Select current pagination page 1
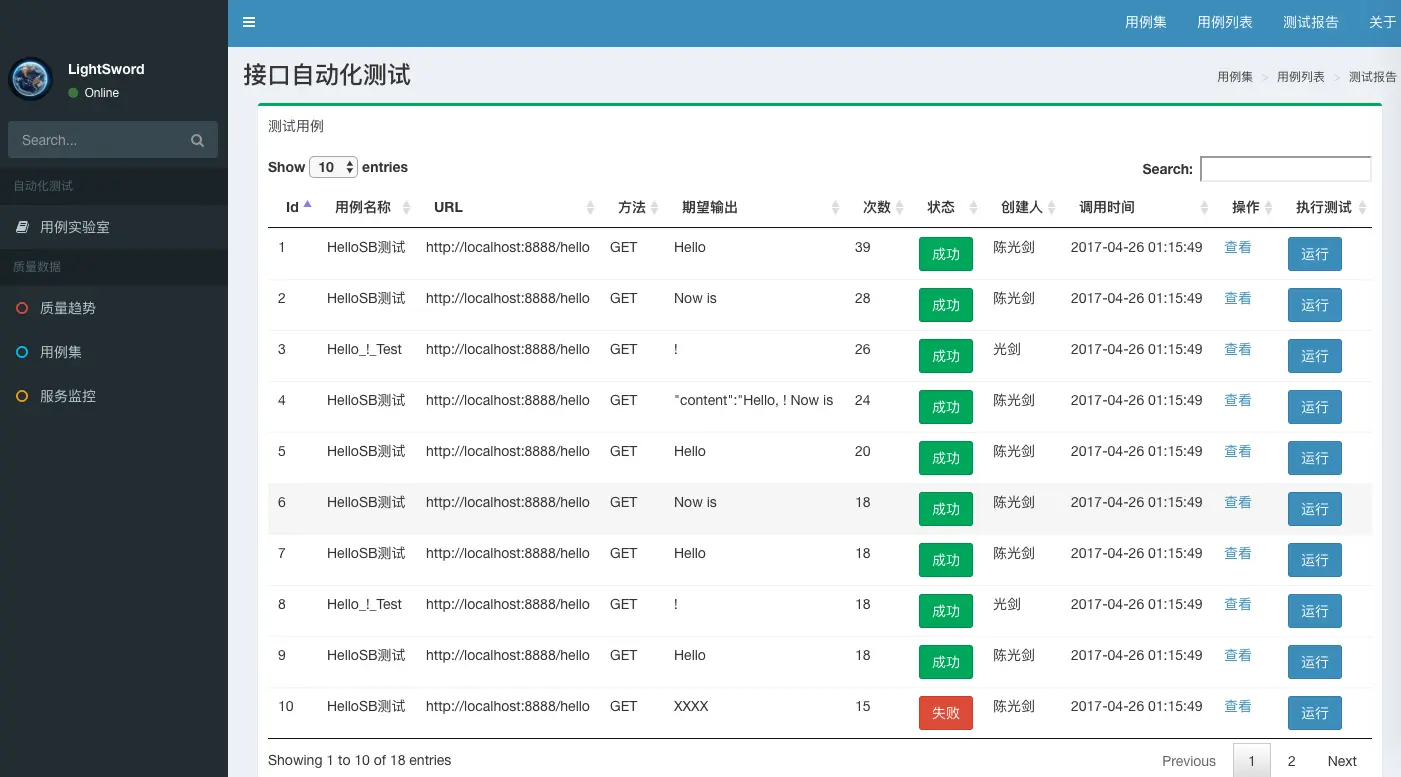The image size is (1401, 777). 1252,761
